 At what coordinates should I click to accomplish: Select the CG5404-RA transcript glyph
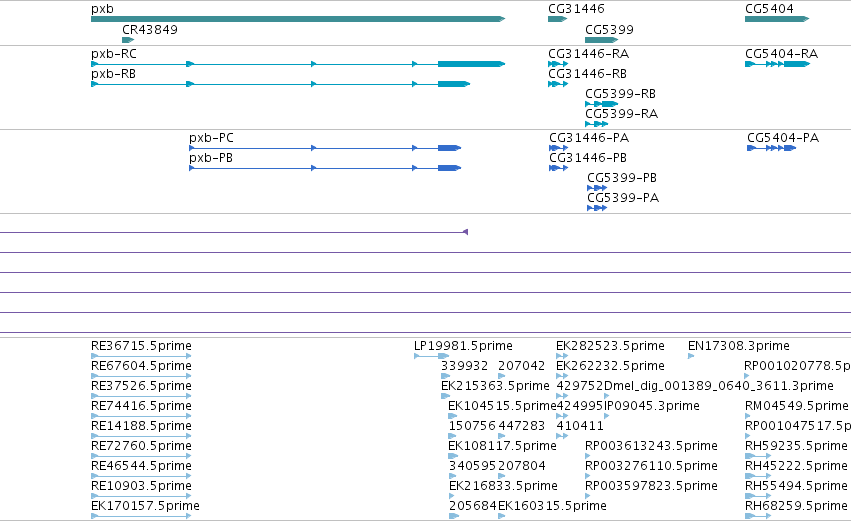pyautogui.click(x=777, y=64)
